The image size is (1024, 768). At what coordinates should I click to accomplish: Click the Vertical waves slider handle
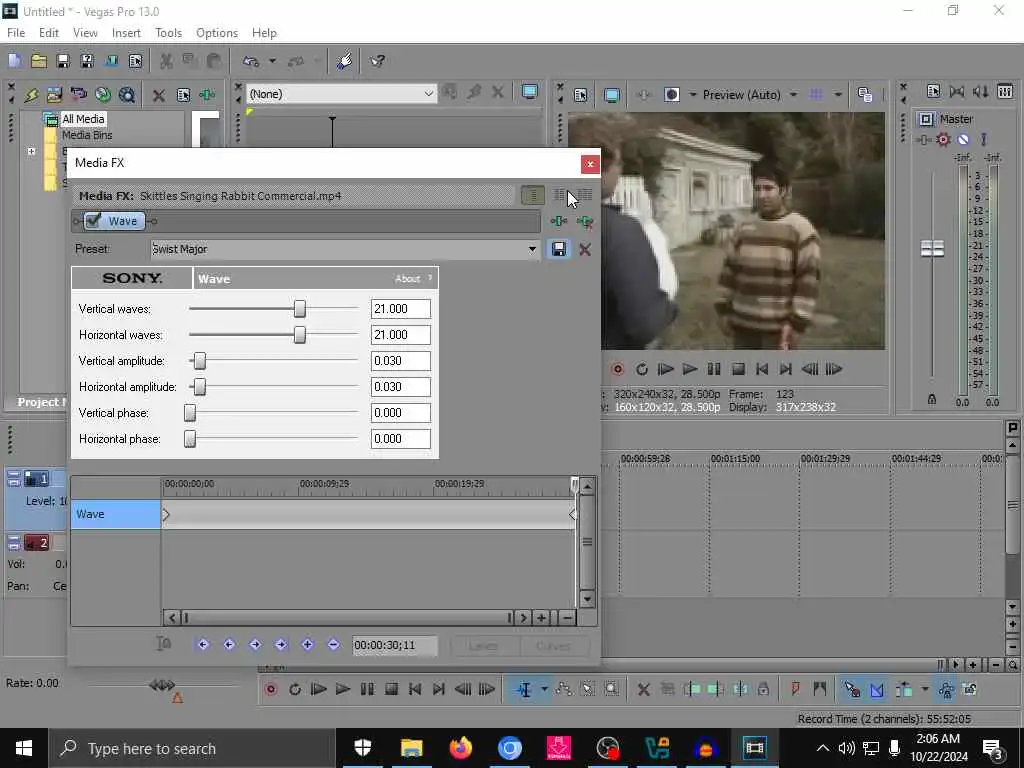point(300,309)
